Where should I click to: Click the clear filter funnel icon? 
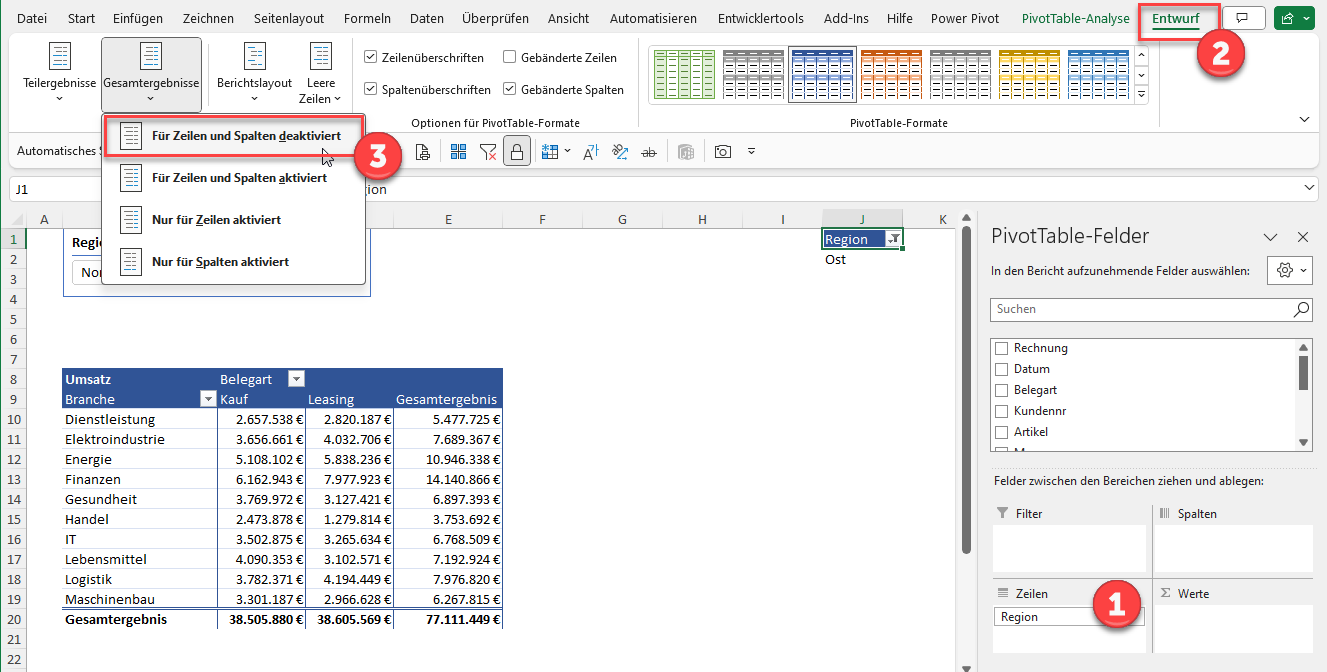[x=487, y=152]
